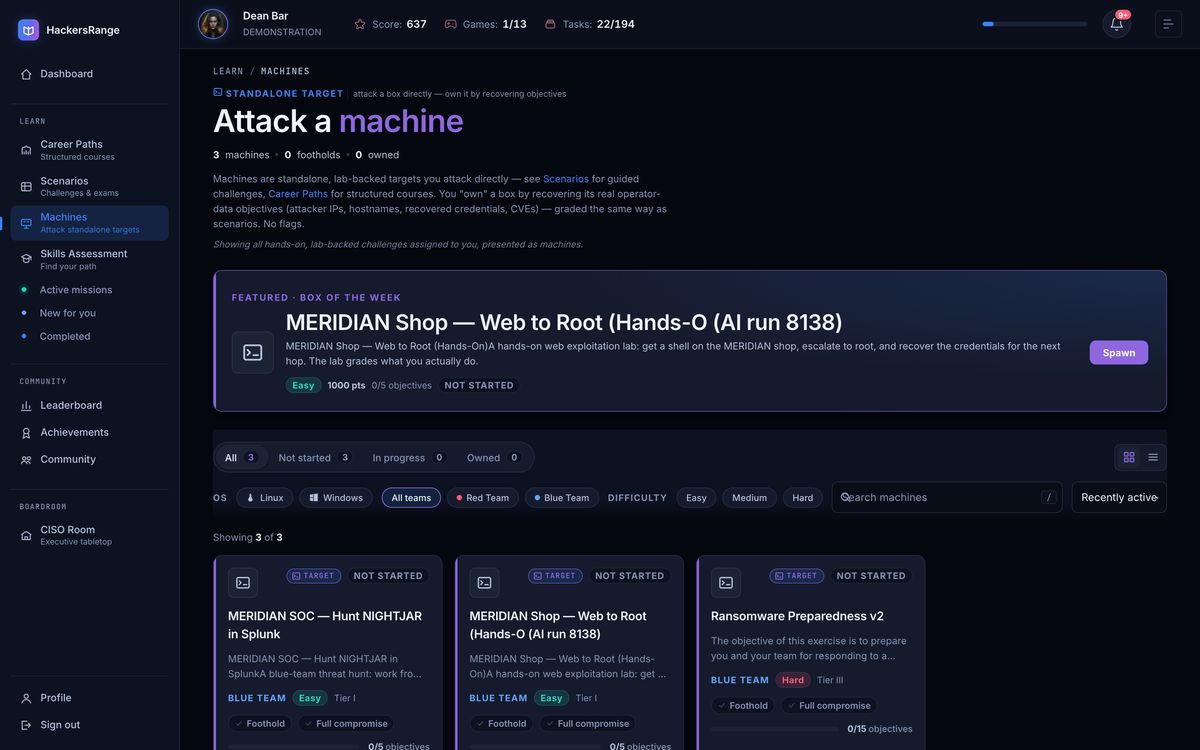Open Dean Bar's avatar picture
The height and width of the screenshot is (750, 1200).
coord(213,24)
